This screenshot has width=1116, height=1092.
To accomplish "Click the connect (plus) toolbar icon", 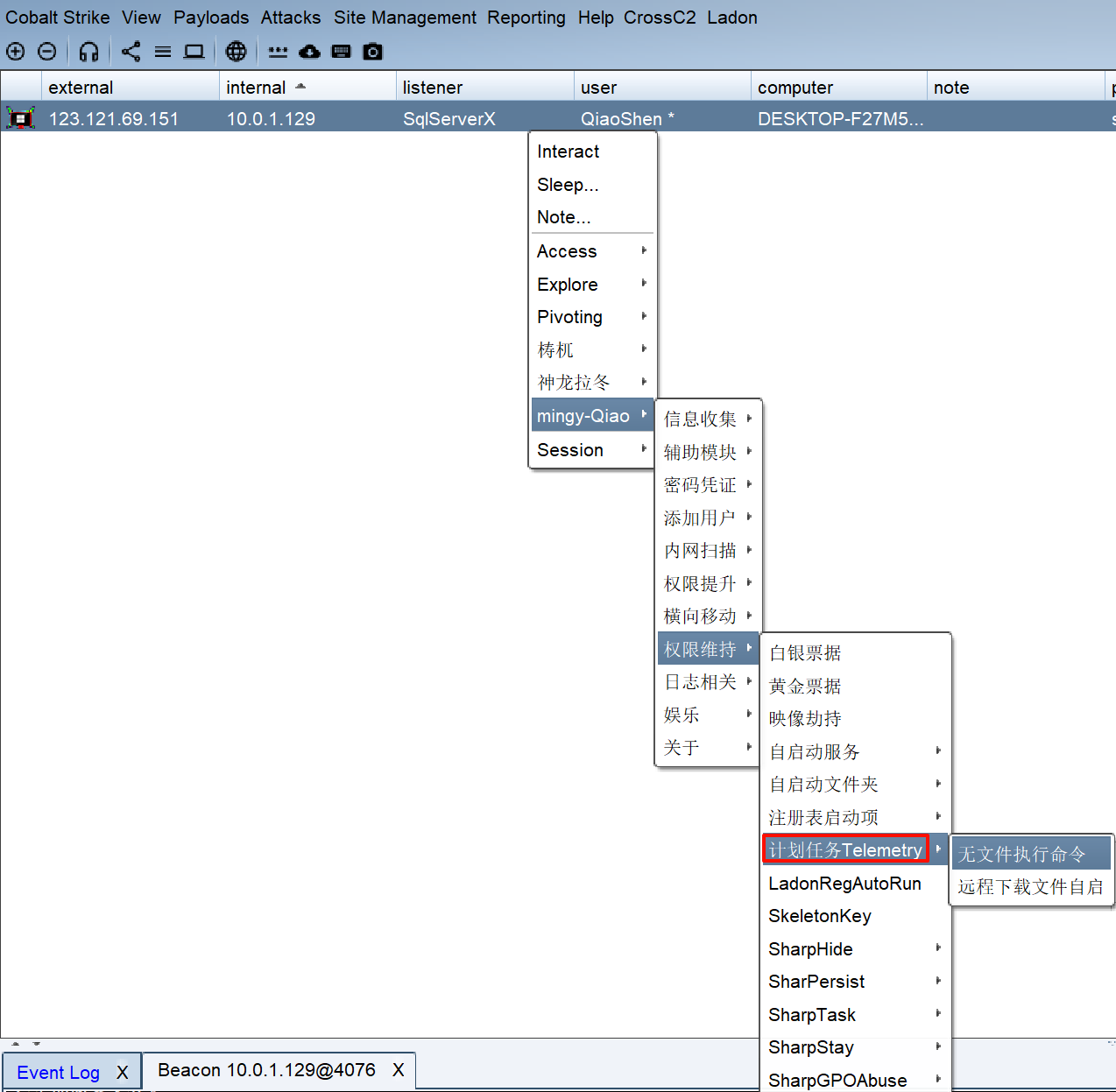I will pyautogui.click(x=15, y=52).
